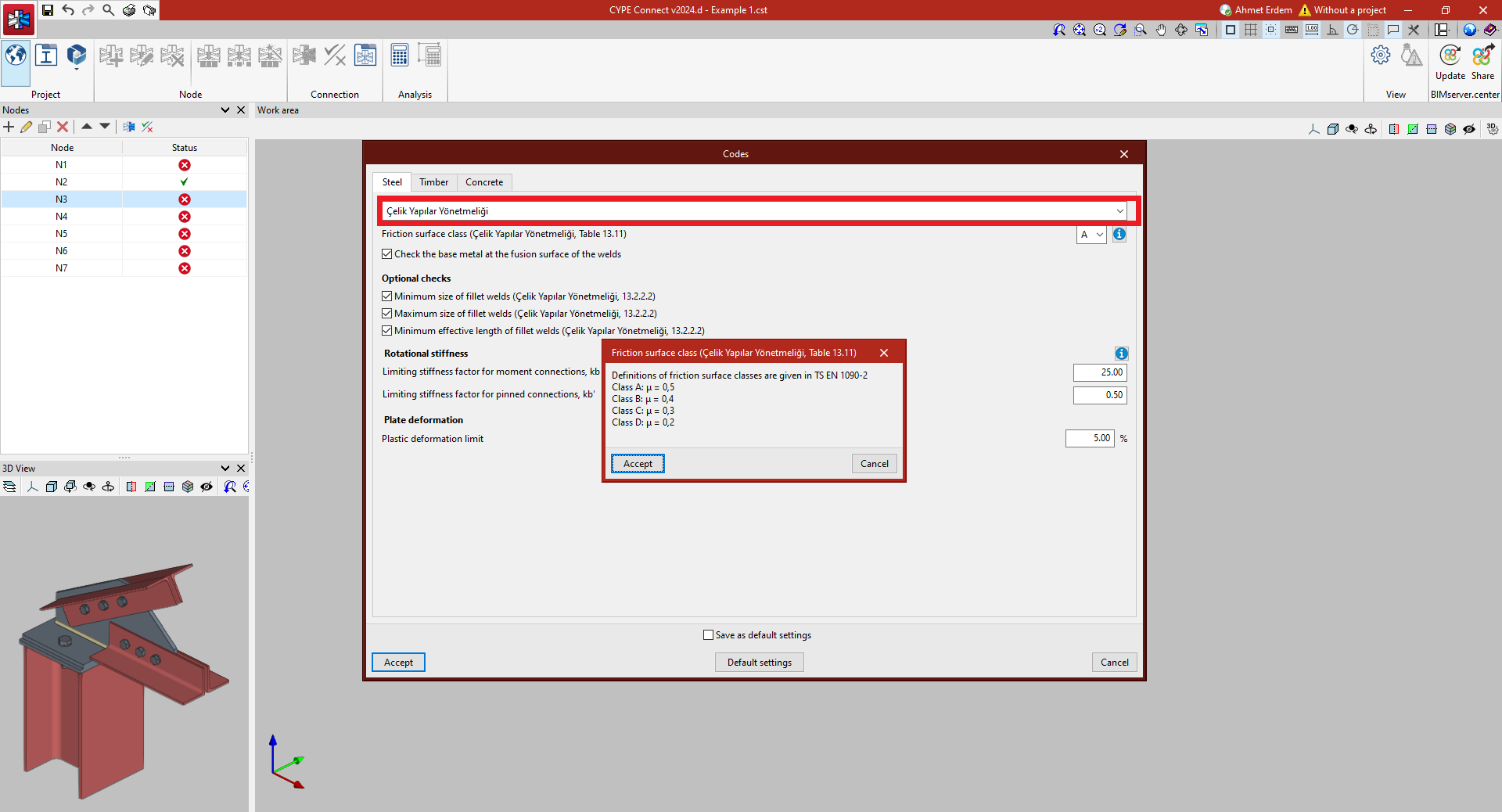1502x812 pixels.
Task: Click the info icon beside friction class dropdown
Action: [1119, 235]
